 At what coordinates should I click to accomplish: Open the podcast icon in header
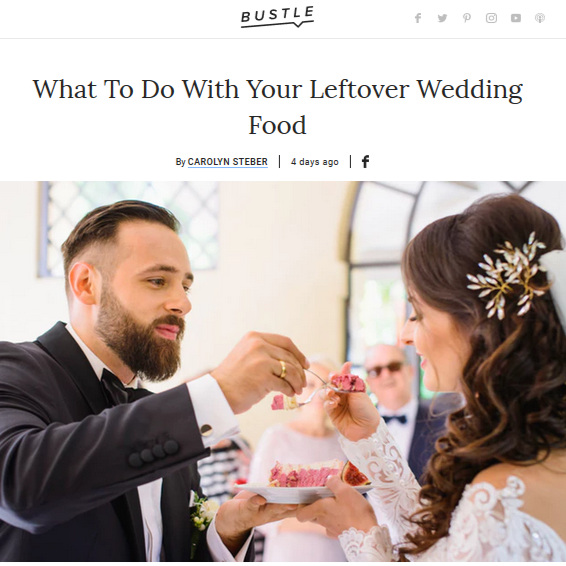pos(540,18)
